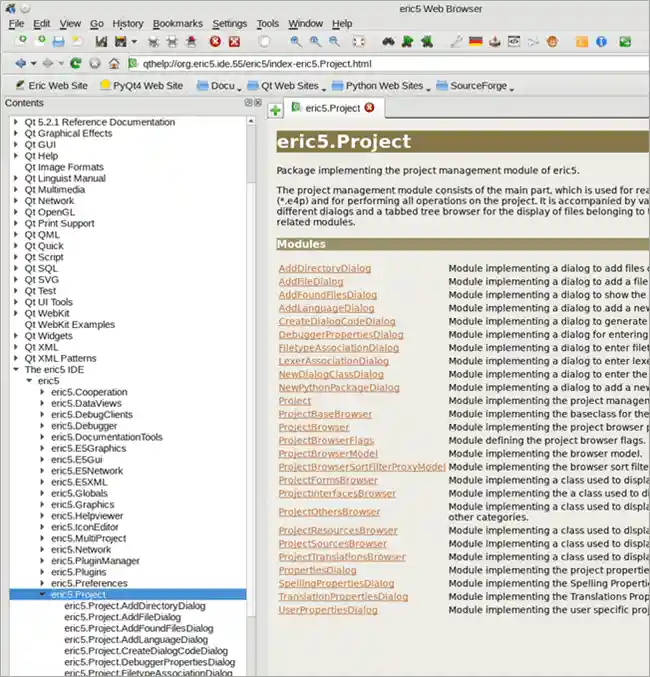Screen dimensions: 650x677
Task: Open the Settings menu
Action: click(x=229, y=23)
